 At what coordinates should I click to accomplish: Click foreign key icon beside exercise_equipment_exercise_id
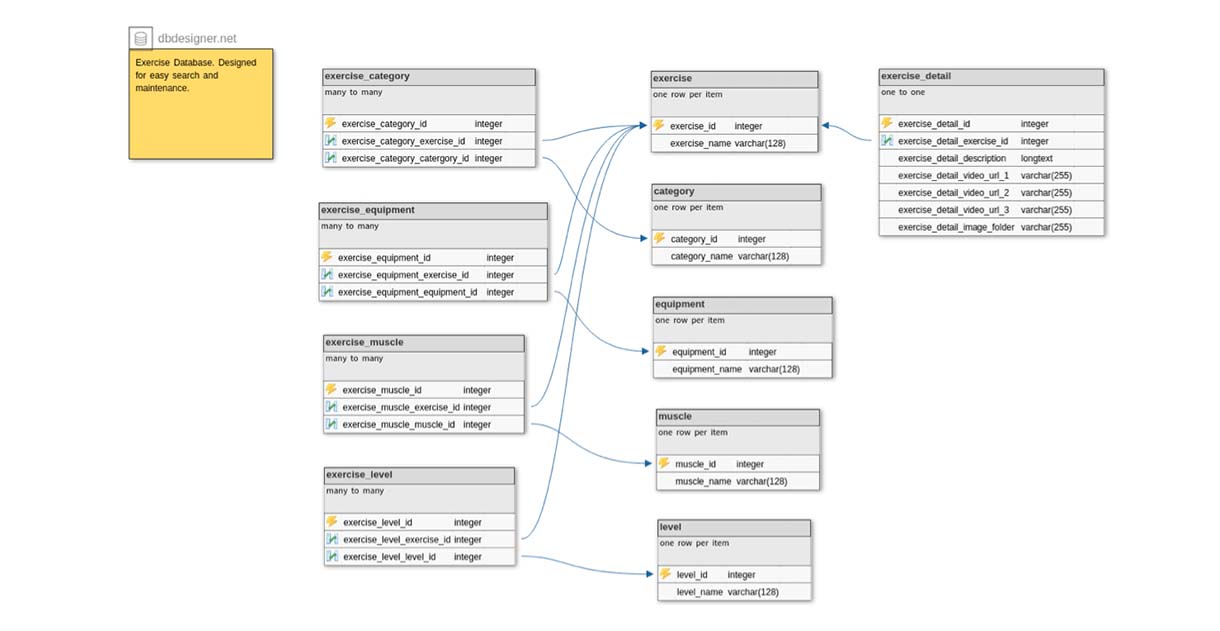point(327,274)
